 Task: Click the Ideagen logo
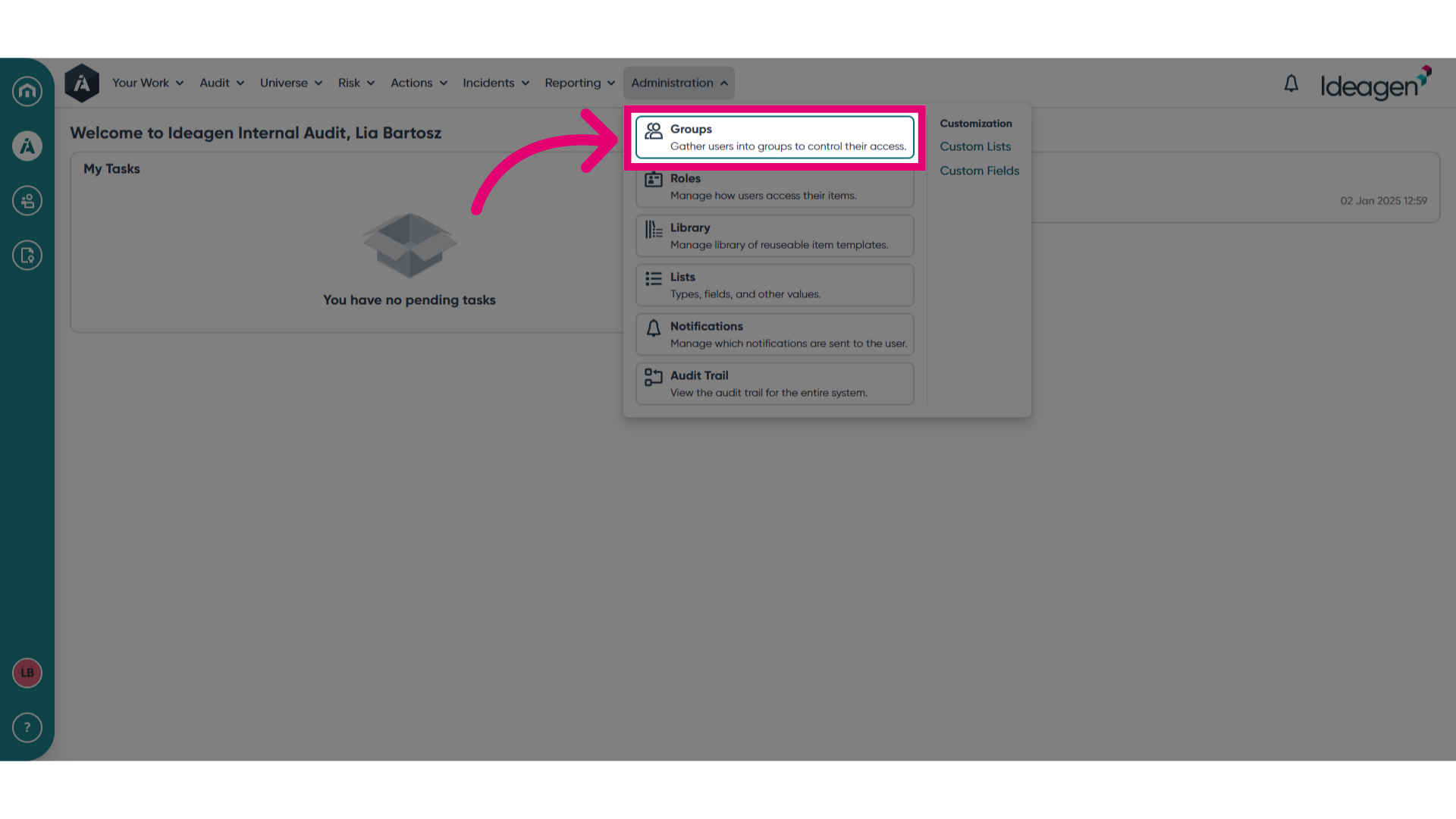pyautogui.click(x=1376, y=83)
